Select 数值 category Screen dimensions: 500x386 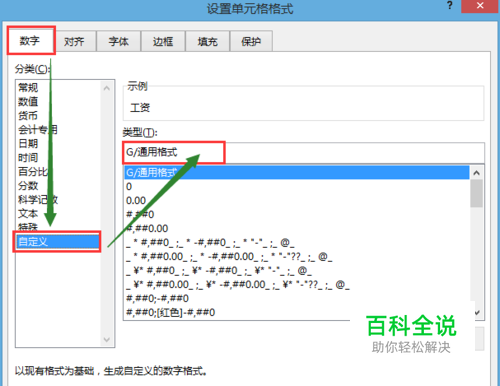click(58, 102)
